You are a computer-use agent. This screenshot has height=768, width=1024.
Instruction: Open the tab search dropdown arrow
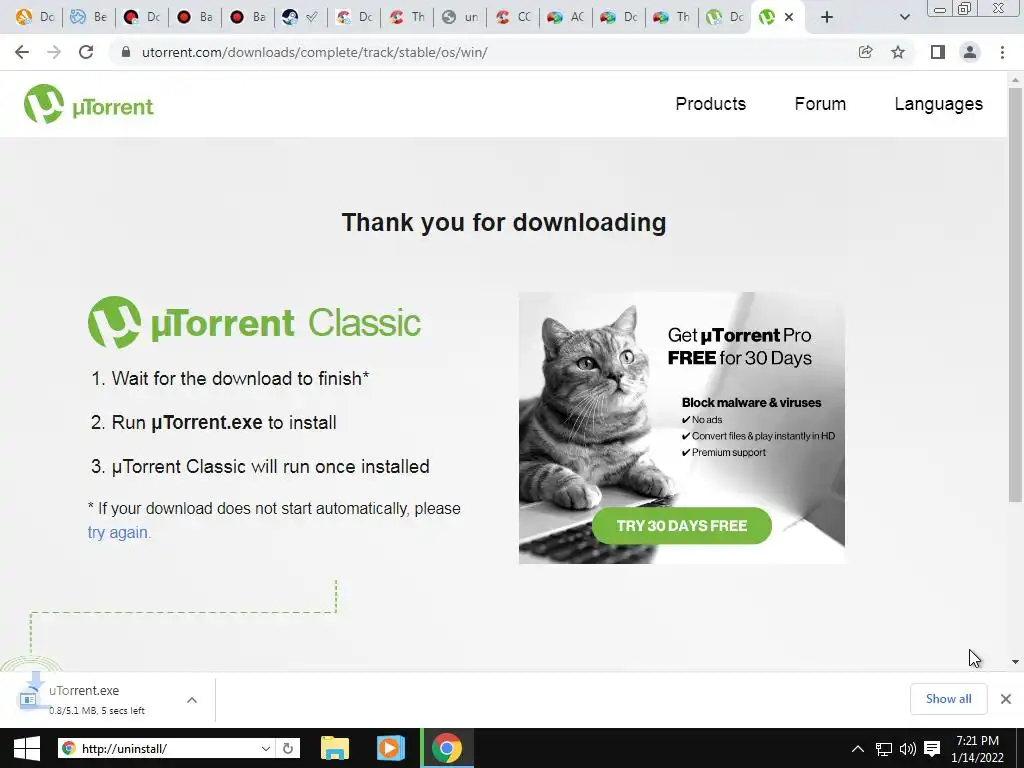pyautogui.click(x=904, y=17)
